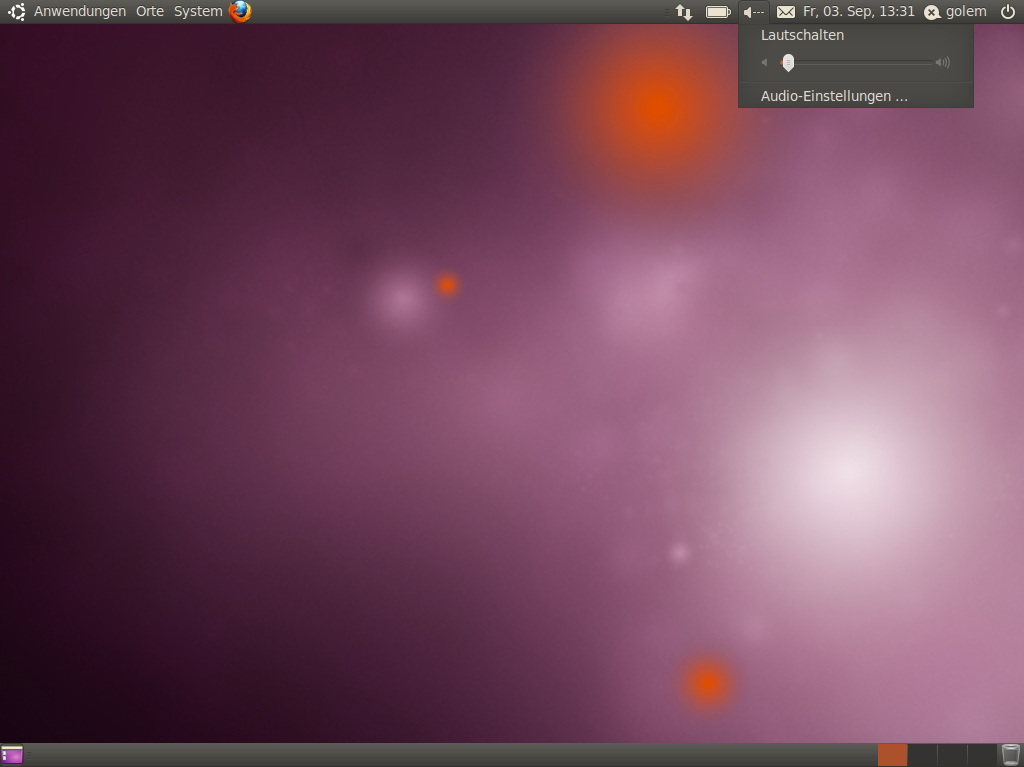Open the network connections indicator
1024x767 pixels.
684,12
